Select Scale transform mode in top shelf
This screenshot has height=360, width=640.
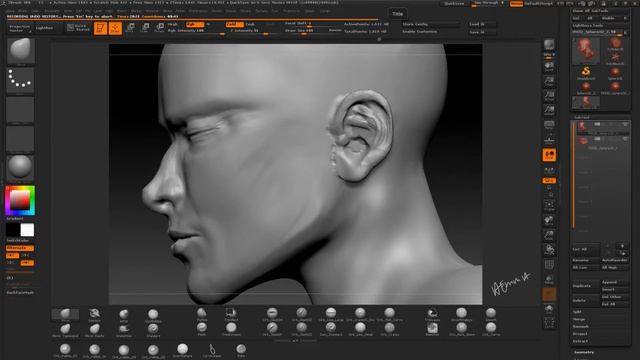click(145, 28)
